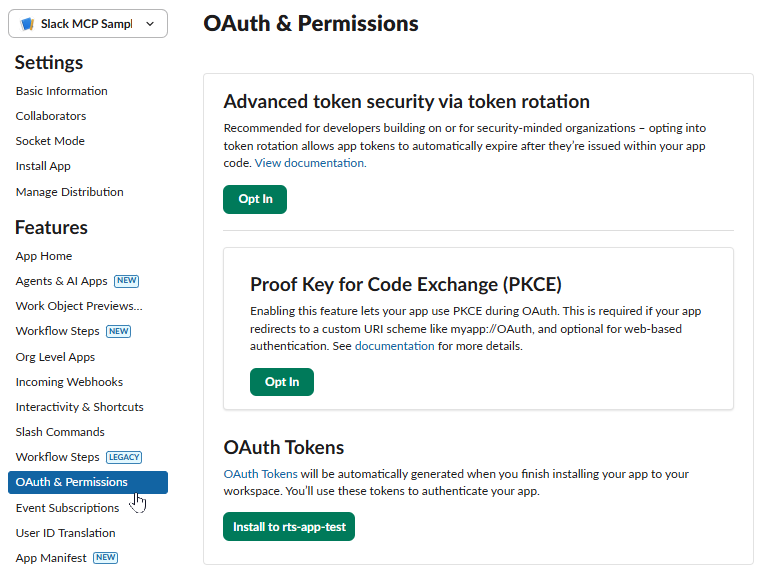
Task: Open Socket Mode settings
Action: 50,141
